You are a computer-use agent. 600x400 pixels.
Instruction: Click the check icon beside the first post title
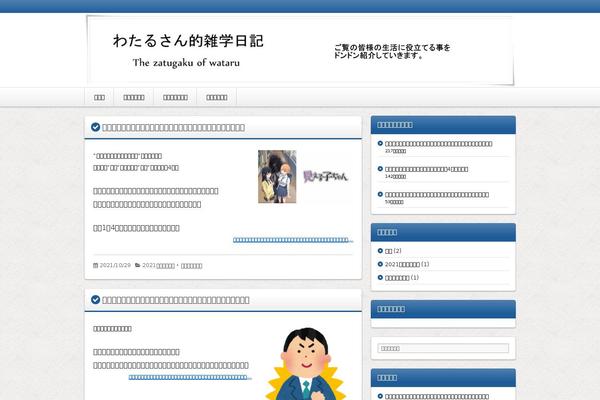point(96,127)
